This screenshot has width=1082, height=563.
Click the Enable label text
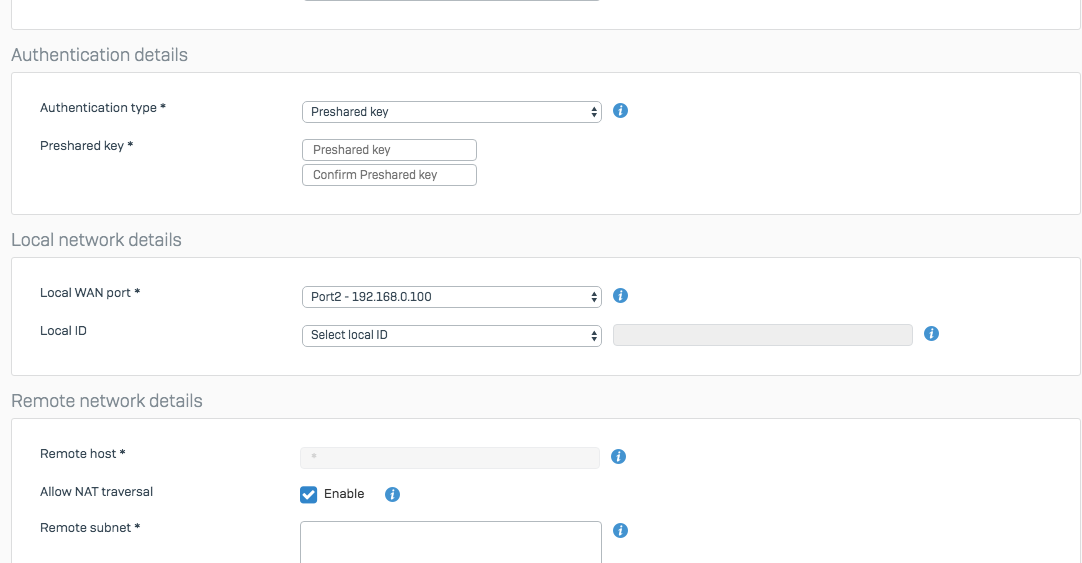coord(344,494)
